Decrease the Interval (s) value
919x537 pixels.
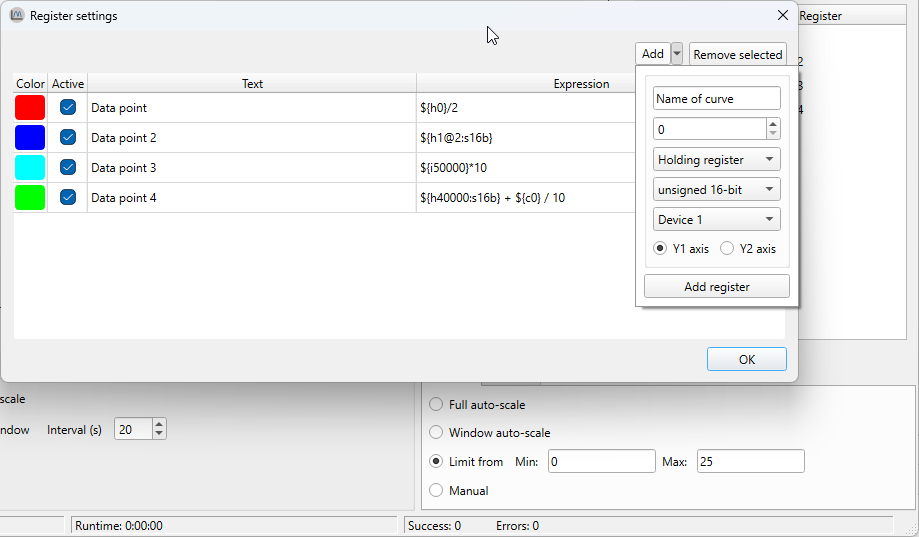click(x=159, y=434)
